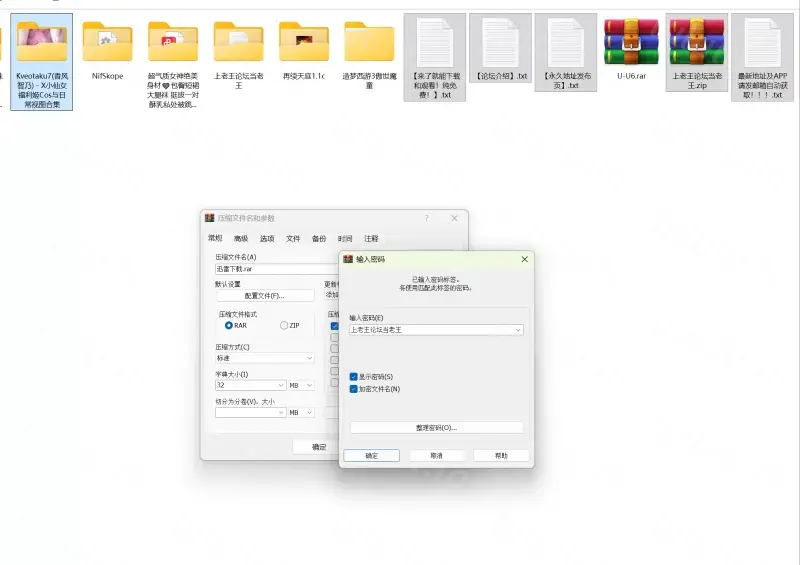Select the 【论坛介绍】.txt text file
Screen dimensions: 800x565
click(500, 42)
